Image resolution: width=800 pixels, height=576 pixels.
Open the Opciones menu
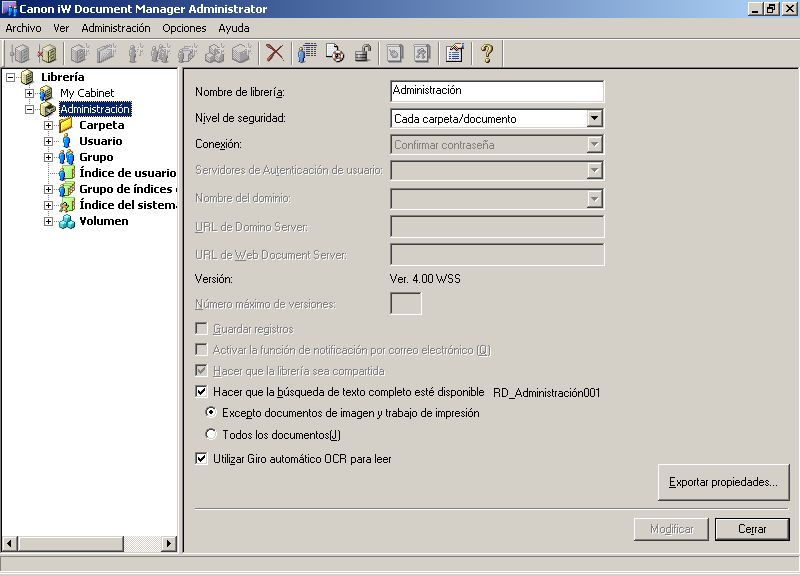[184, 28]
